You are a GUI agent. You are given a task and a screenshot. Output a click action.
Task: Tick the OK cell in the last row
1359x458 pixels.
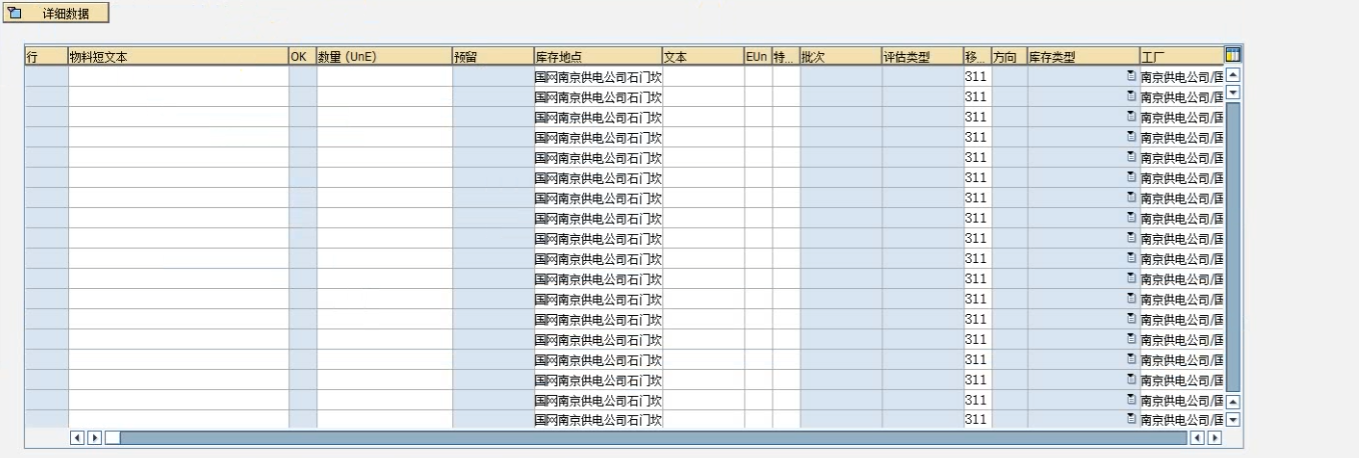pos(302,420)
